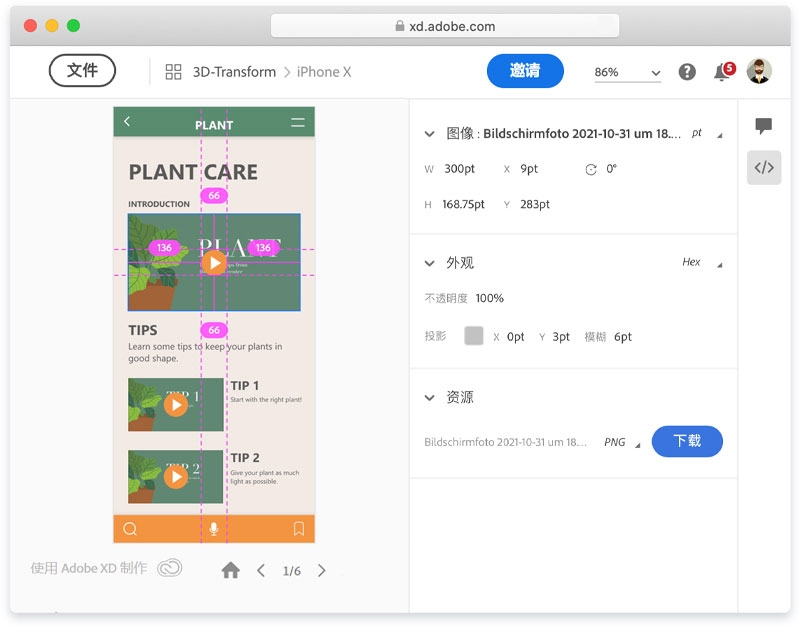This screenshot has height=627, width=800.
Task: Go to next artboard arrow
Action: [321, 570]
